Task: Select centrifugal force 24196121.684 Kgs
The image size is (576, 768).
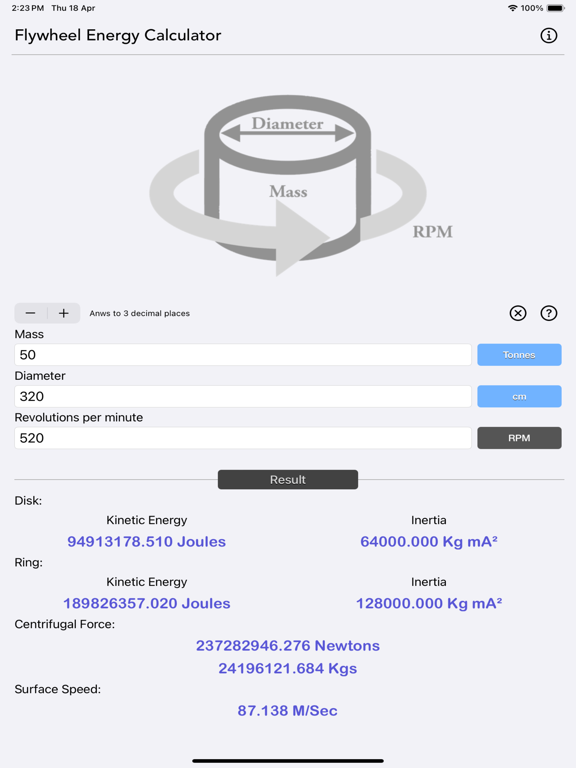Action: click(288, 668)
